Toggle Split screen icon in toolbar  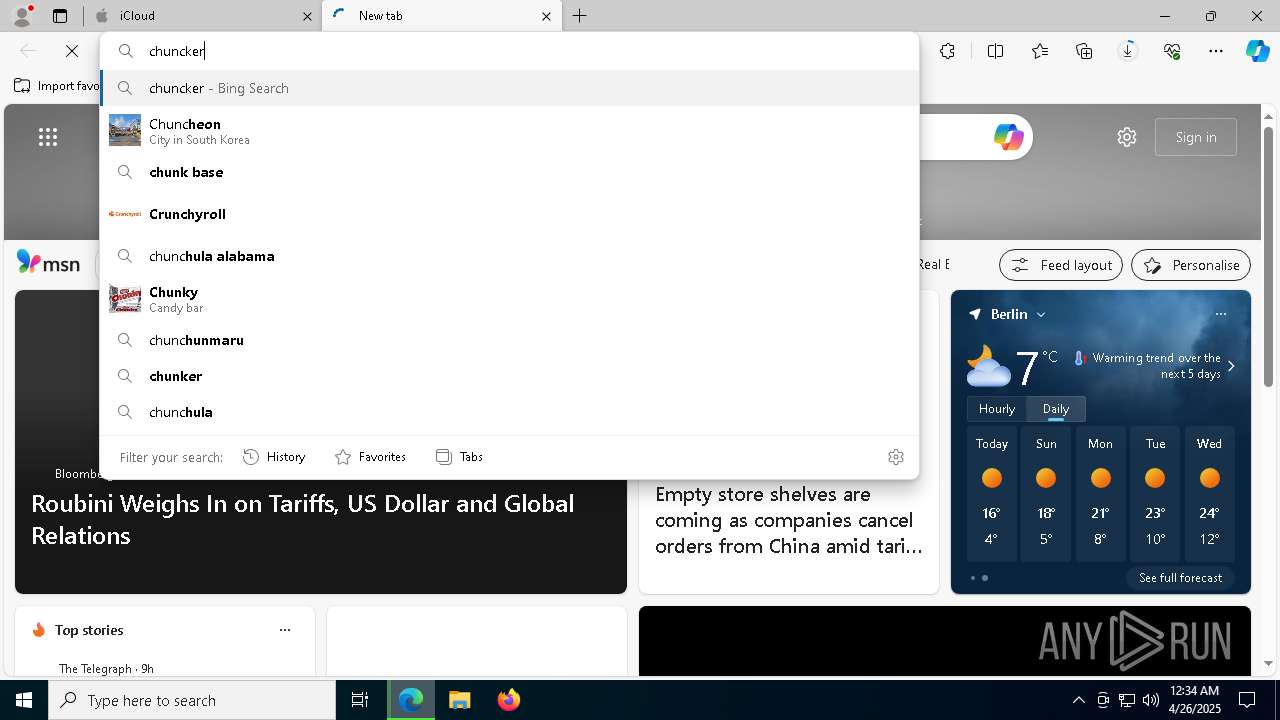click(995, 51)
